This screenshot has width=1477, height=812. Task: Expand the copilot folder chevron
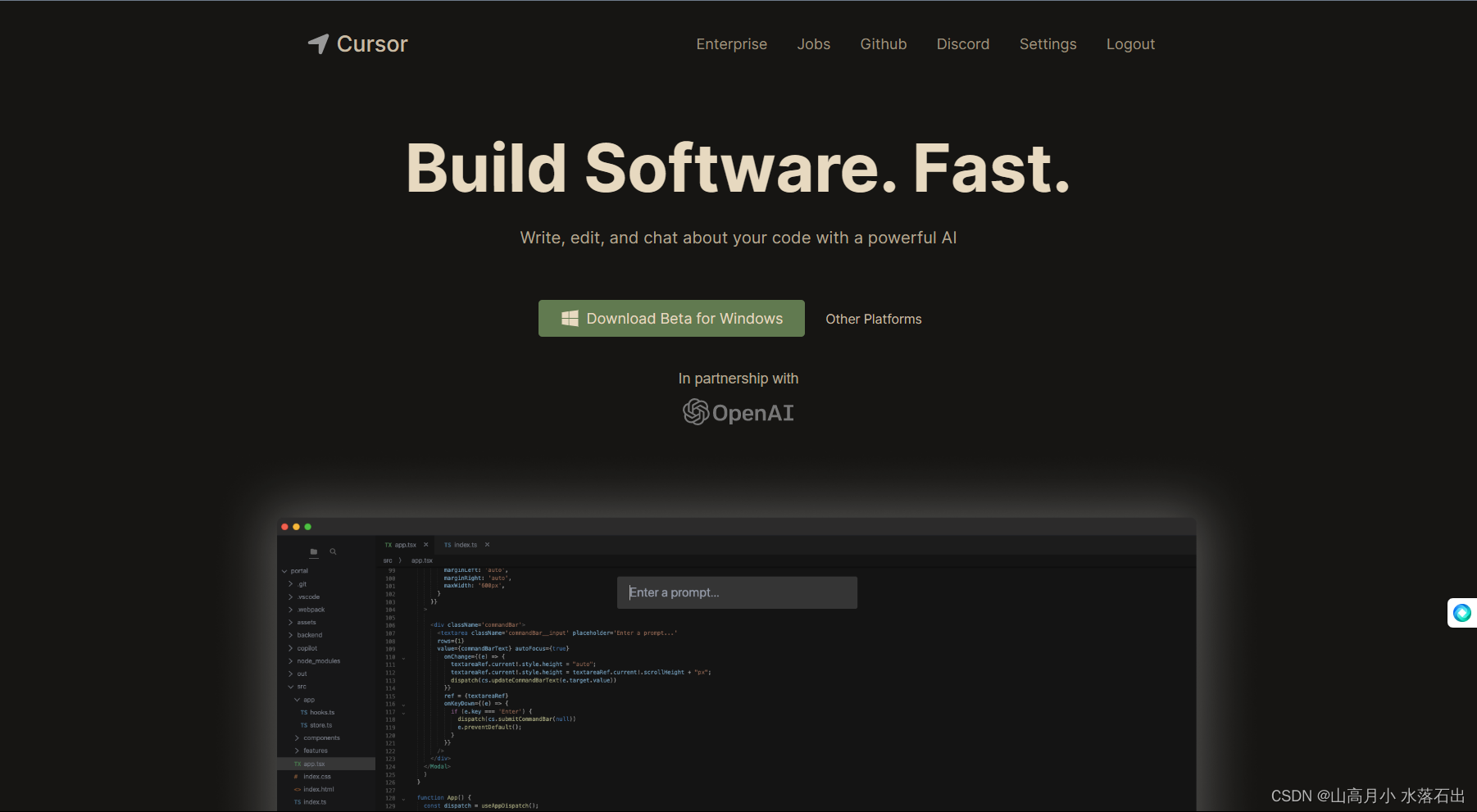290,648
